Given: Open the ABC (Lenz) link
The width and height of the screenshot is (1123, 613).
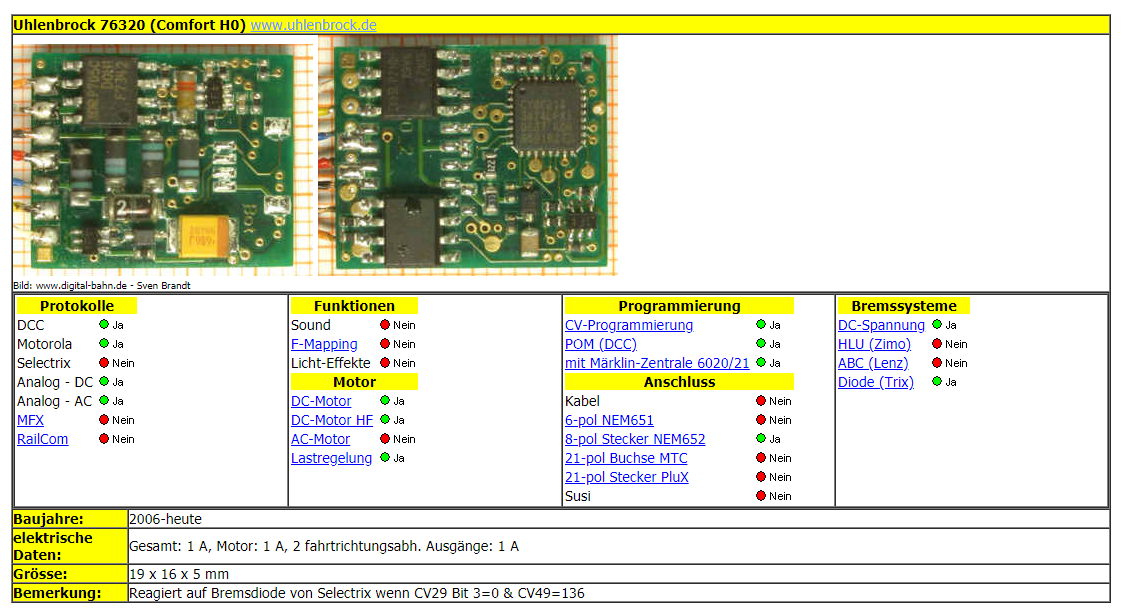Looking at the screenshot, I should 872,363.
